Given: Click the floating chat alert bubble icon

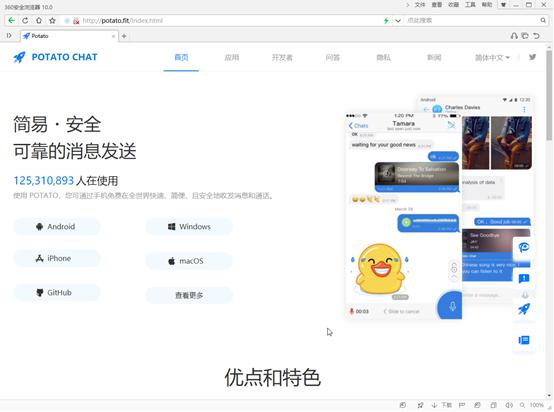Looking at the screenshot, I should [x=524, y=278].
